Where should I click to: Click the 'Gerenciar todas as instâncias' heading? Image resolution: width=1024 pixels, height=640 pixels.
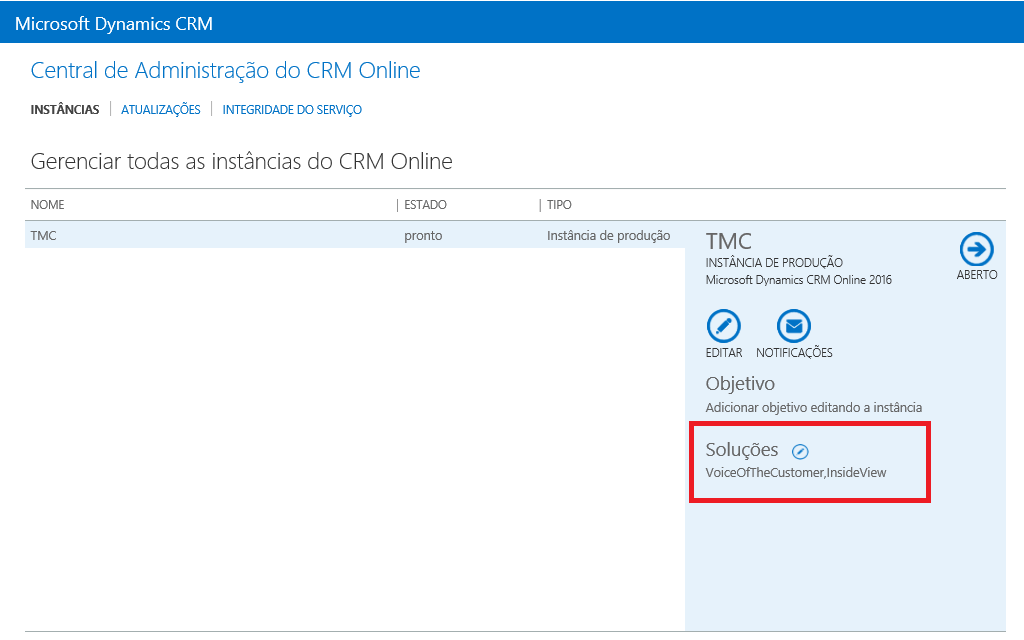point(241,161)
